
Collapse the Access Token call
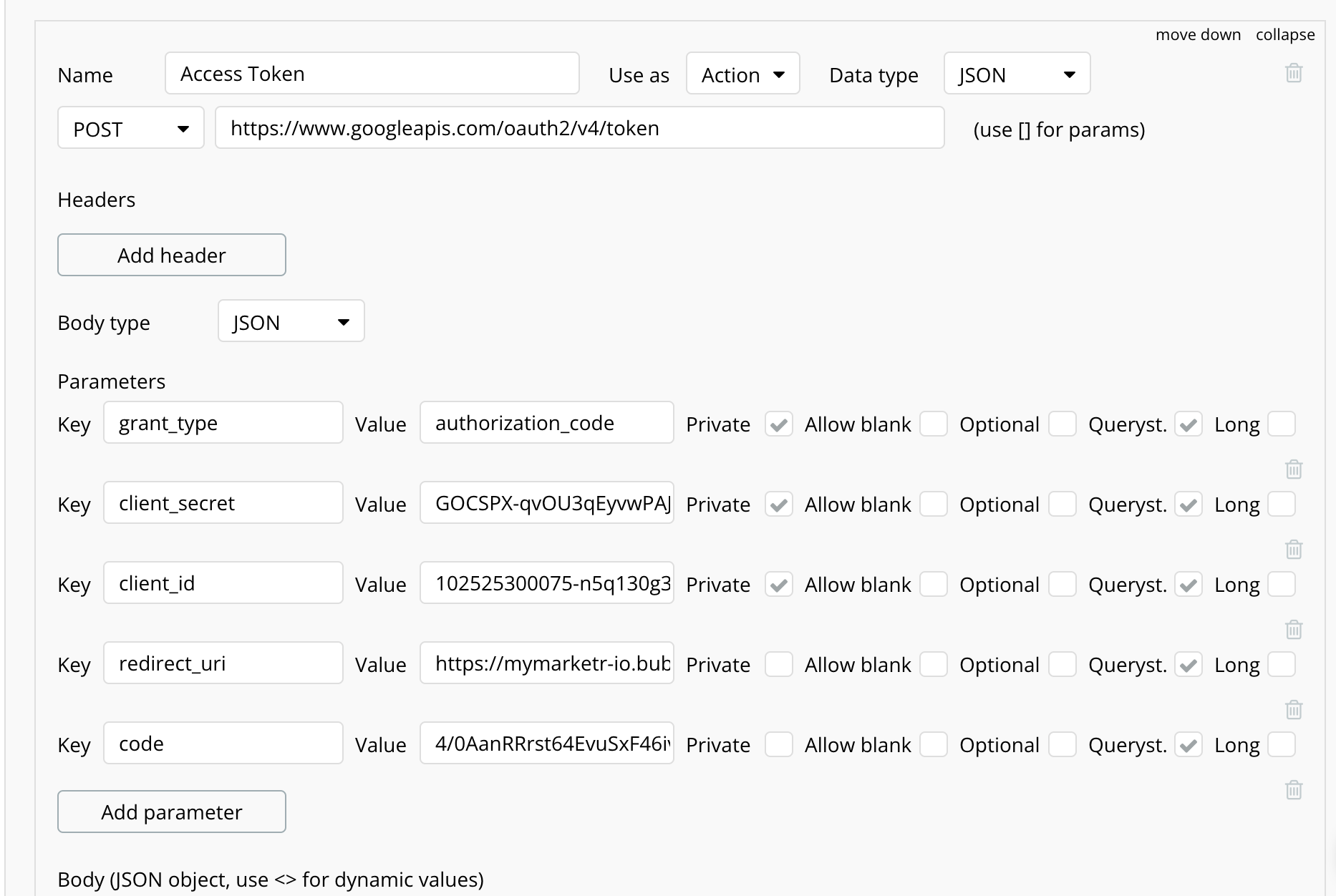click(1284, 34)
